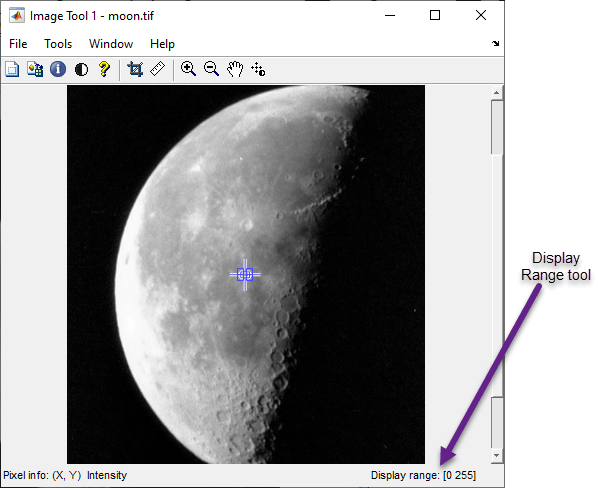Open the Overview tool icon
Image resolution: width=608 pixels, height=488 pixels.
pyautogui.click(x=12, y=70)
